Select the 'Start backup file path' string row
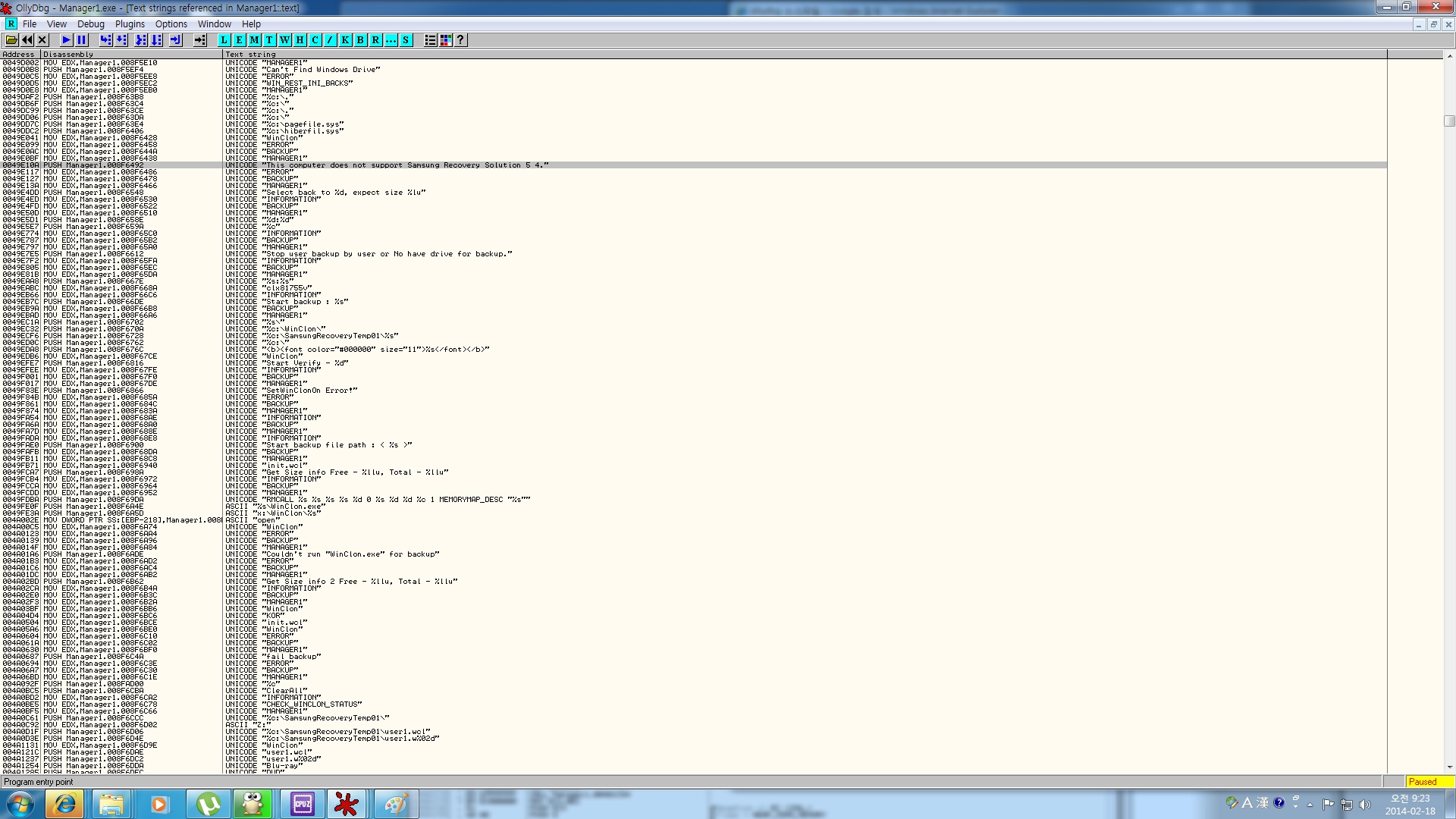The width and height of the screenshot is (1456, 819). pyautogui.click(x=694, y=445)
